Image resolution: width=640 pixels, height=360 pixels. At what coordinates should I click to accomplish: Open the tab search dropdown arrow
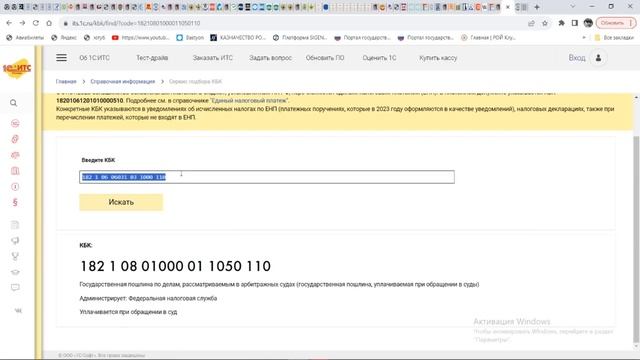[572, 7]
